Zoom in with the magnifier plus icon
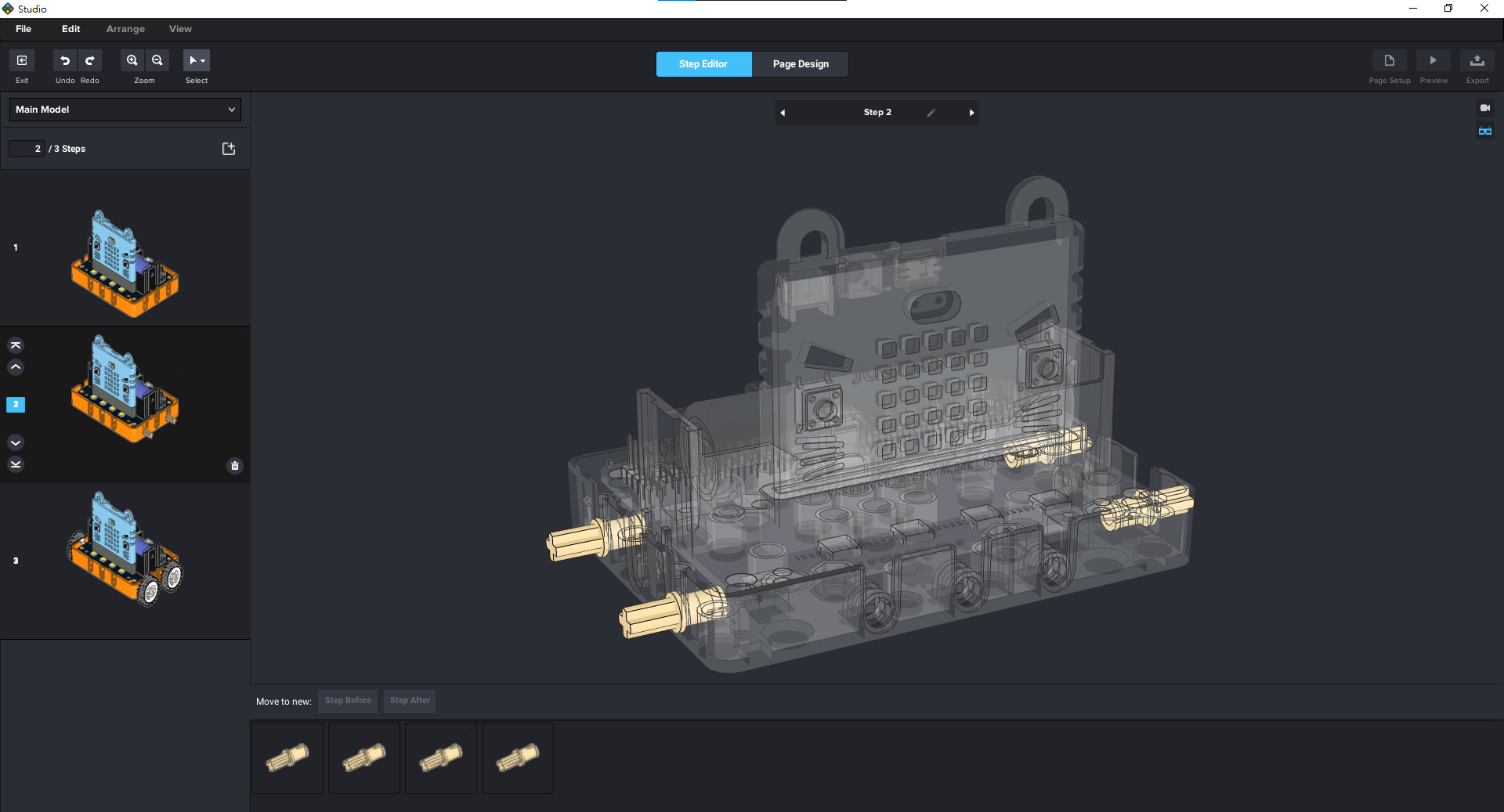The height and width of the screenshot is (812, 1504). 132,61
